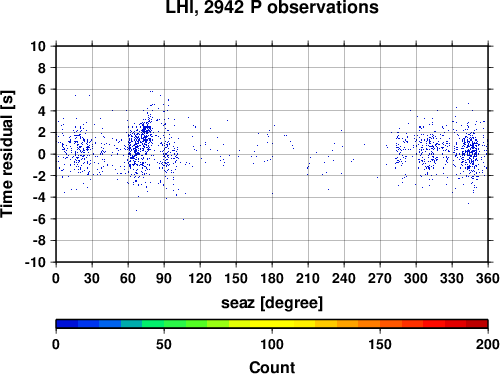This screenshot has height=374, width=500.
Task: Click the x-axis tick label 90
Action: (164, 278)
